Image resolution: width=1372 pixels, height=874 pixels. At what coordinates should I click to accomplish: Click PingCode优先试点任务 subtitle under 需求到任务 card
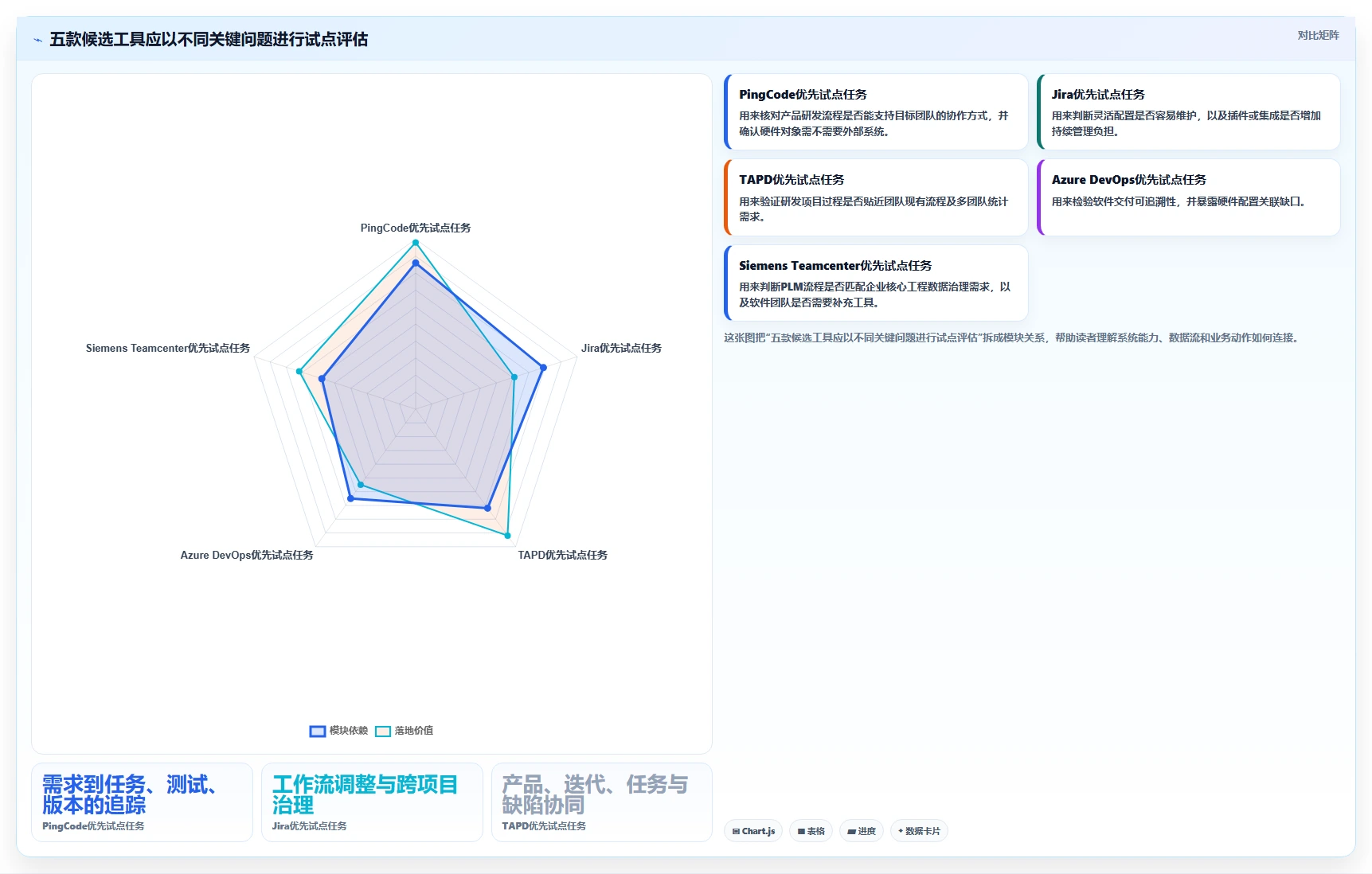[93, 826]
